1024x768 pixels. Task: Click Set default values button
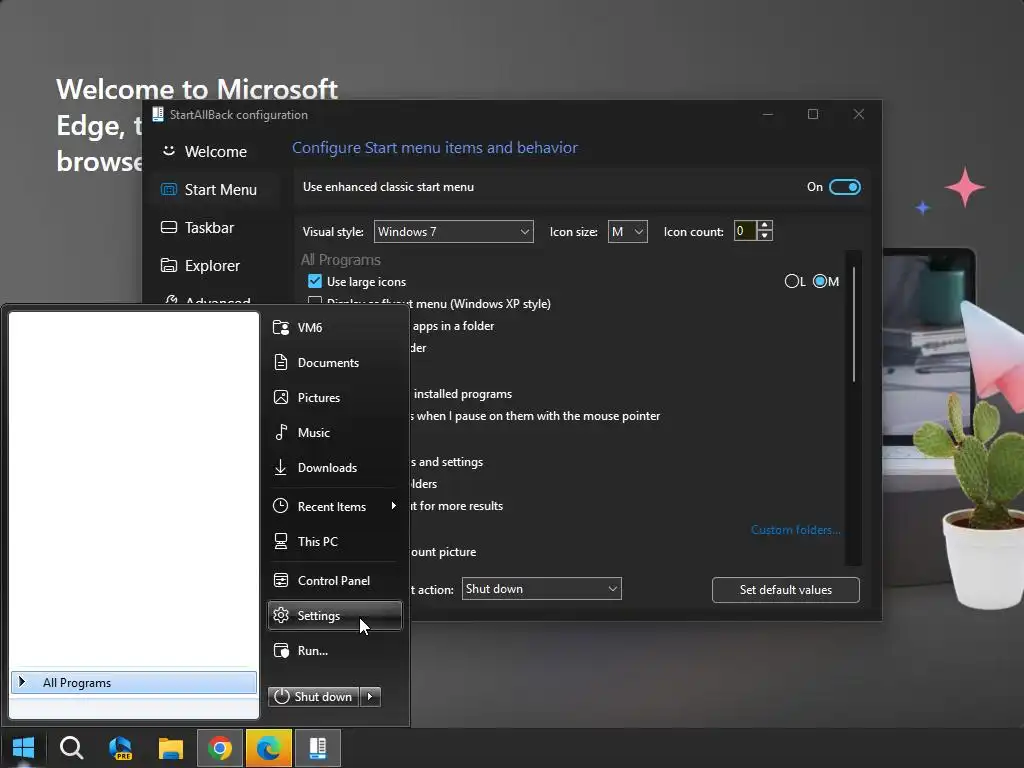pos(786,590)
